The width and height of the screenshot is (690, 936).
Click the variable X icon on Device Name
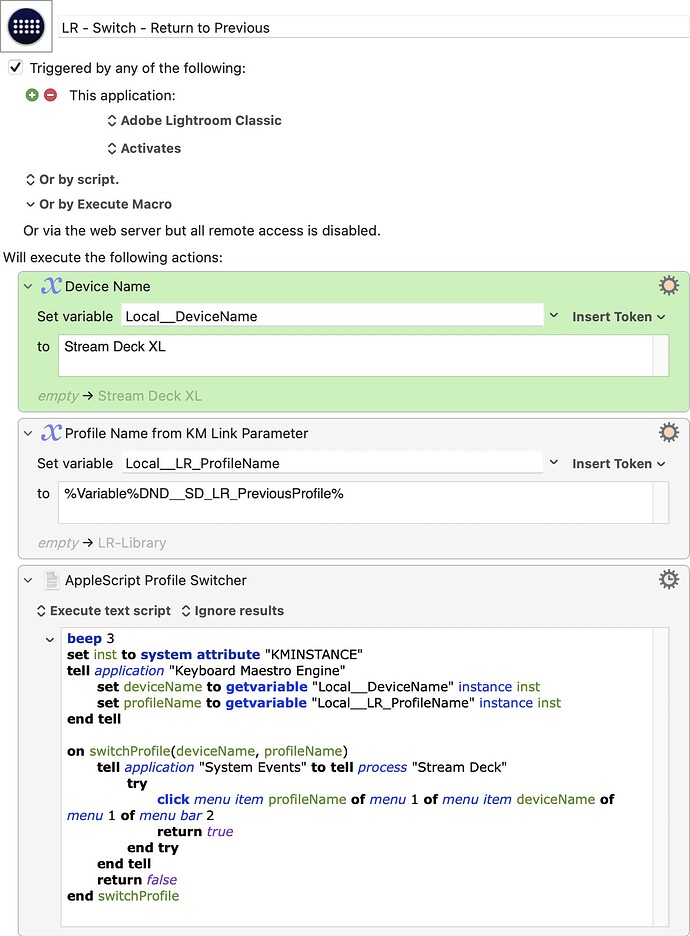coord(52,286)
